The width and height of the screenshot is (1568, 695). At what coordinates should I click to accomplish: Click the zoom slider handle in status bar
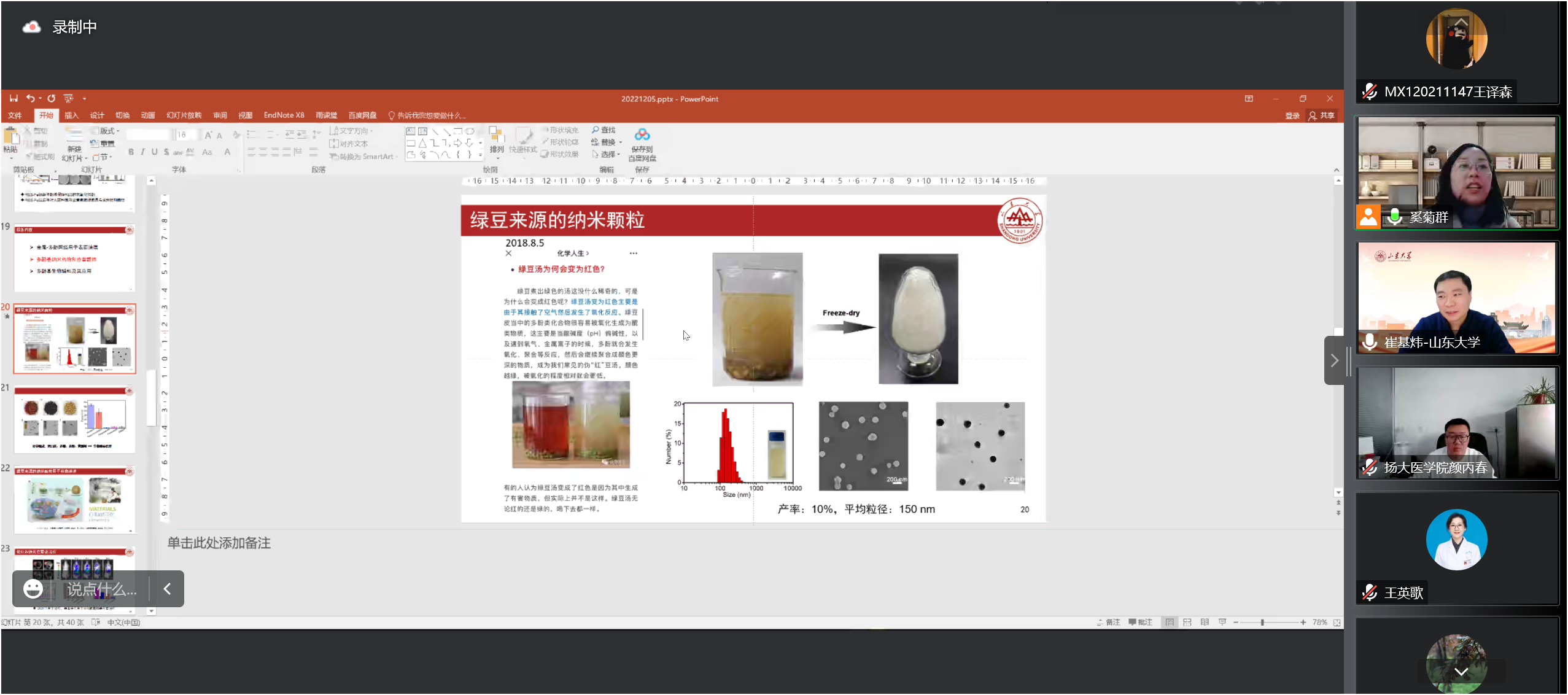(x=1262, y=622)
